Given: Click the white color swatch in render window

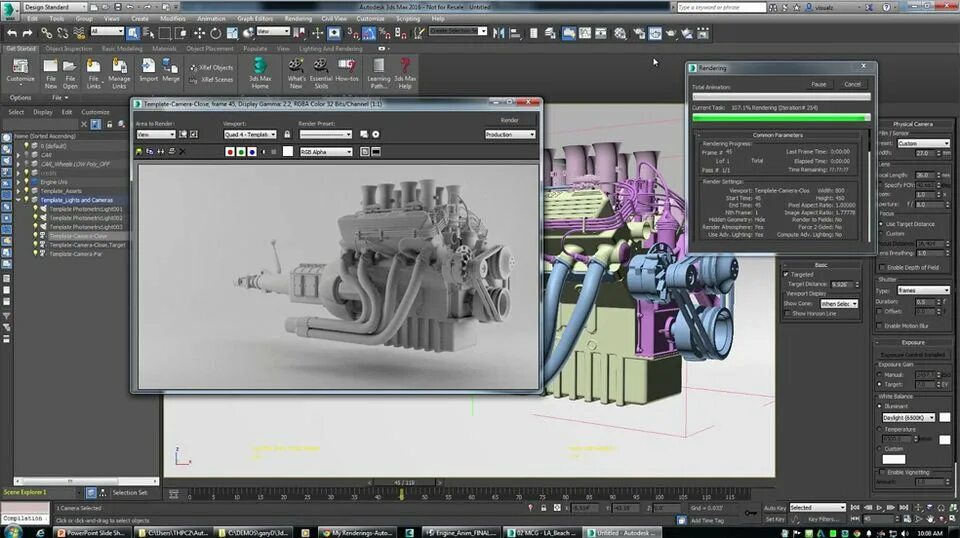Looking at the screenshot, I should point(288,152).
